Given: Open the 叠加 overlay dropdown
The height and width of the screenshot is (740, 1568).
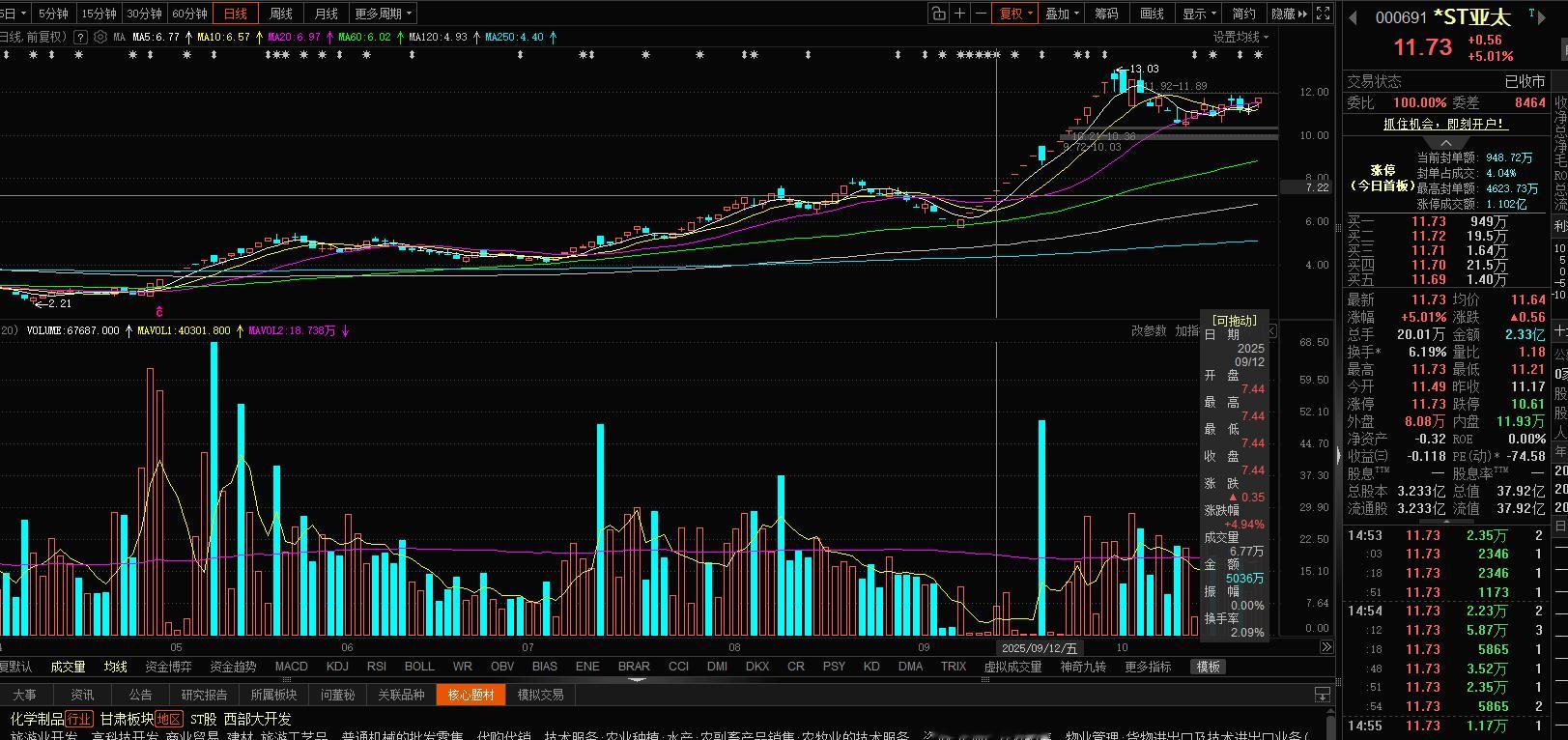Looking at the screenshot, I should (x=1063, y=14).
